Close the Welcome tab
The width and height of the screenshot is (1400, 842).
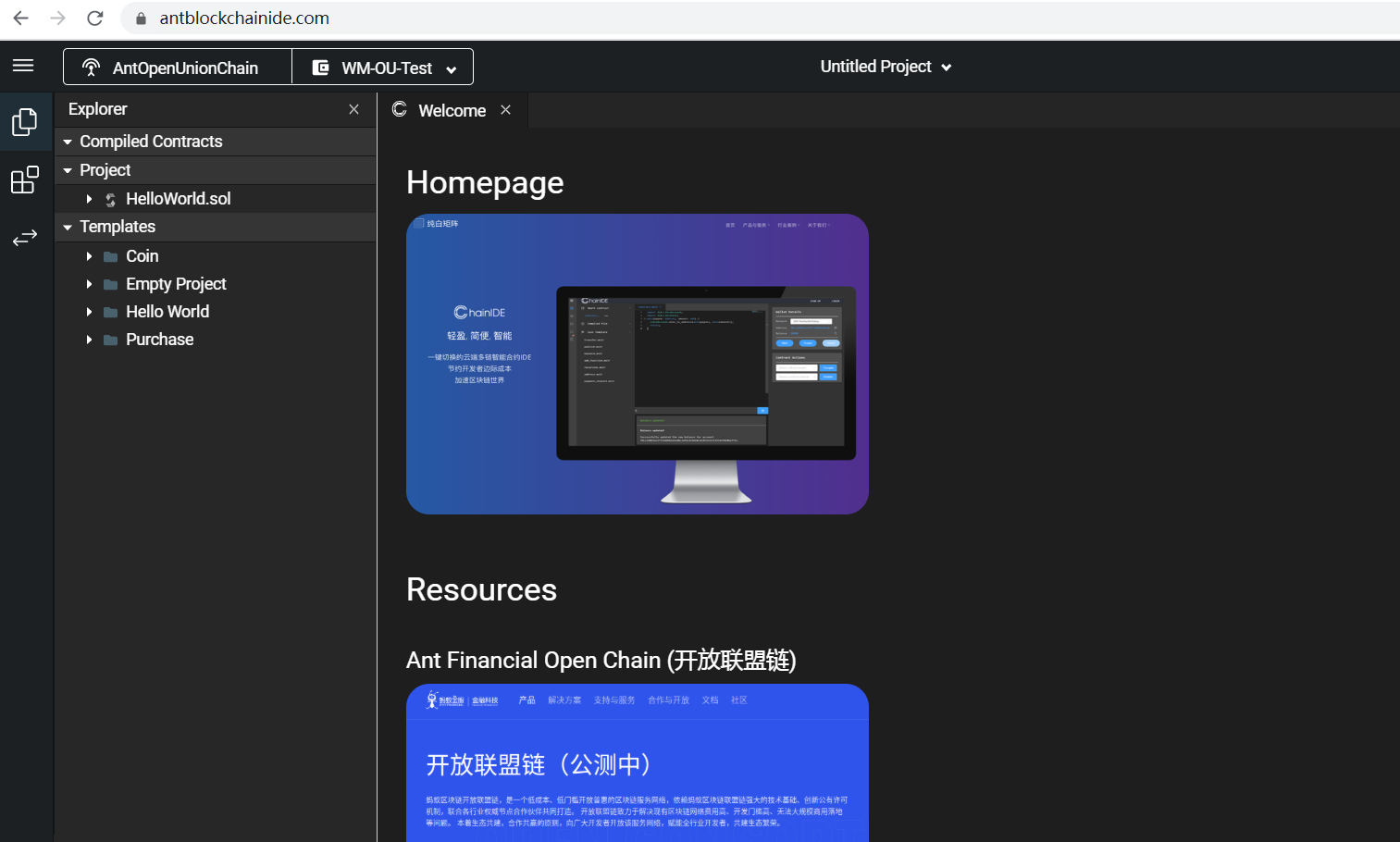coord(505,109)
